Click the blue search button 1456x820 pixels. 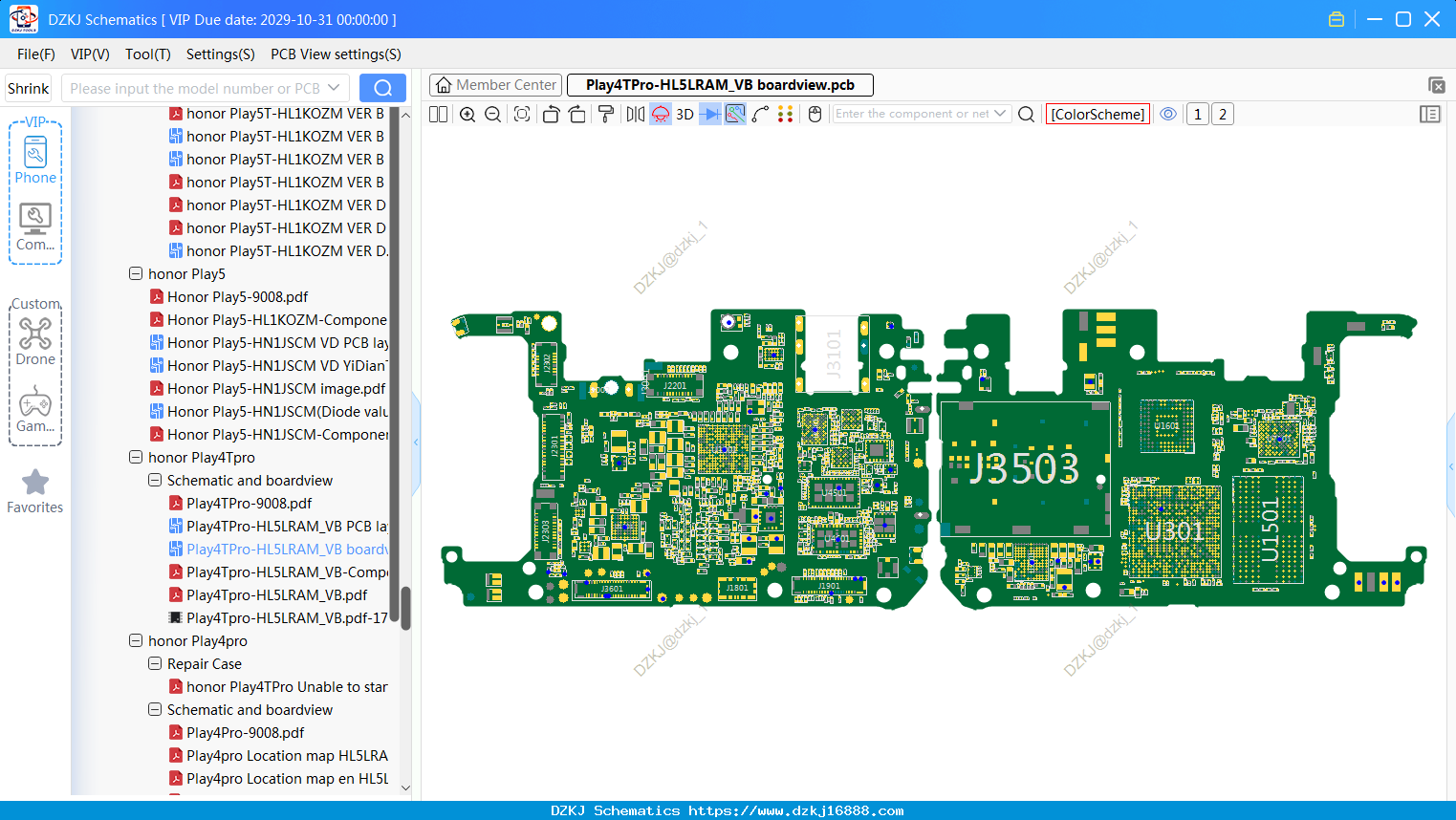[x=382, y=88]
